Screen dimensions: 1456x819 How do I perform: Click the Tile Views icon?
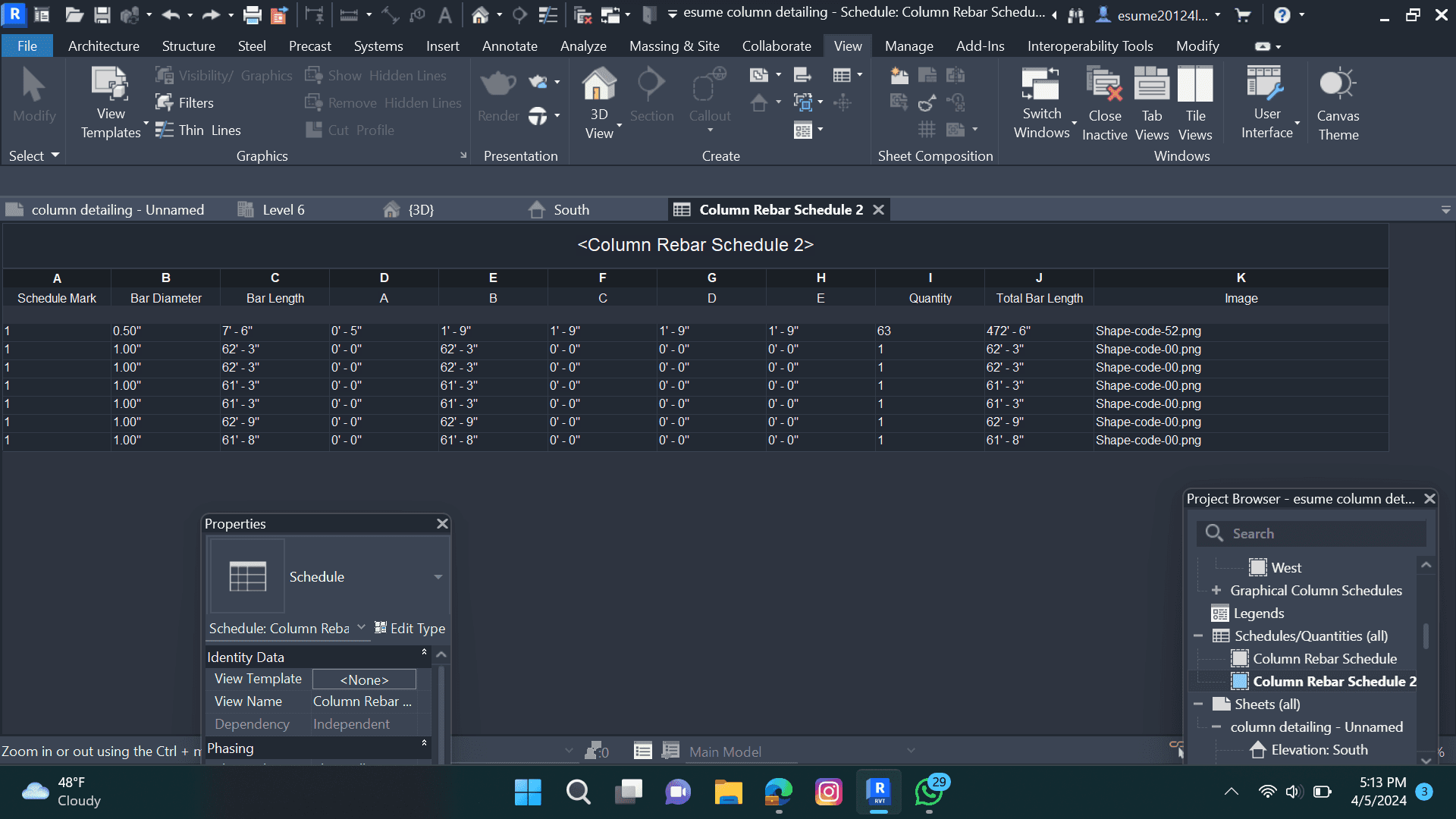click(x=1195, y=84)
